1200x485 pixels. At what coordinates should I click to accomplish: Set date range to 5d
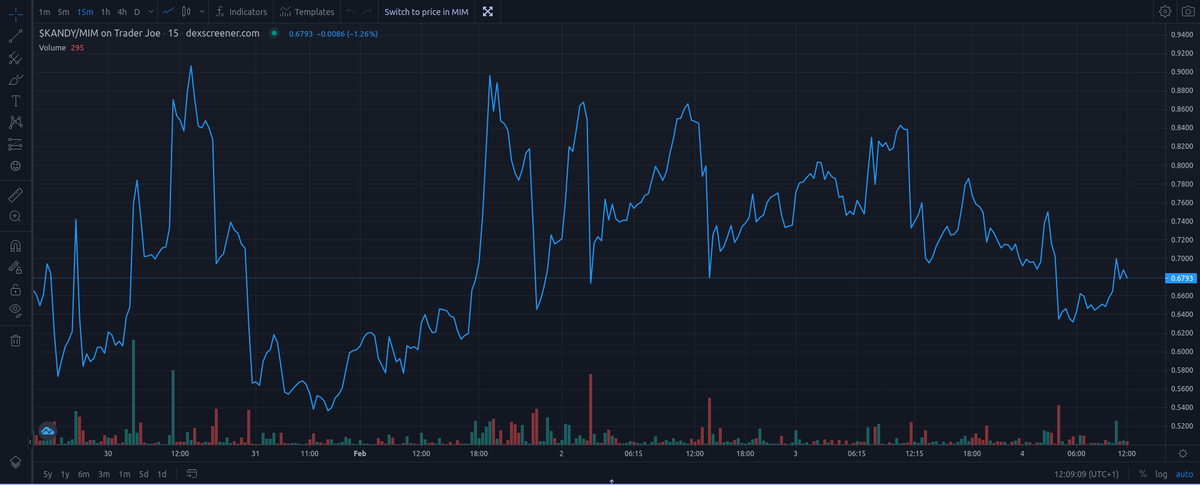coord(144,473)
